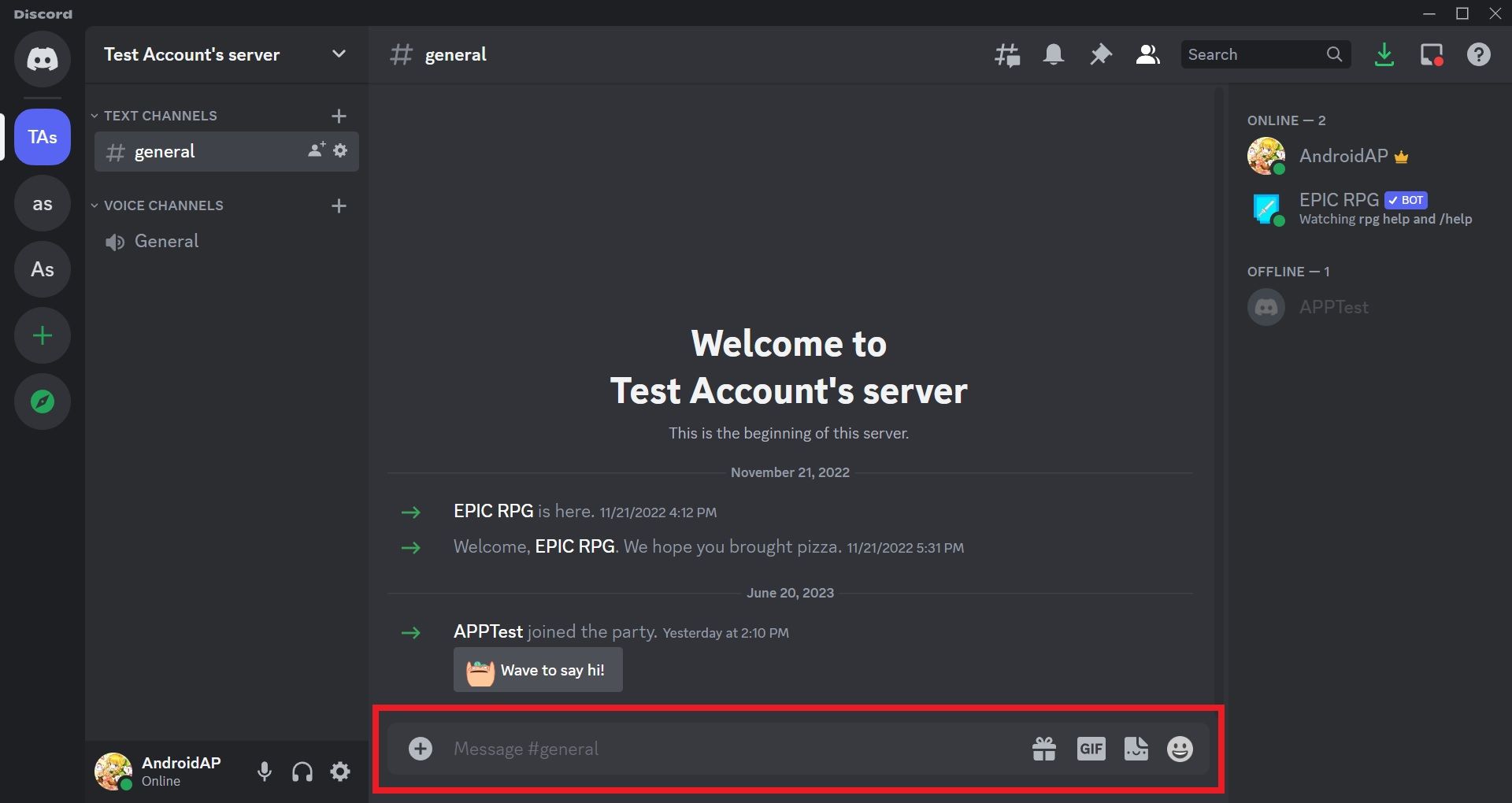
Task: Click the Wave to say hi! button
Action: pyautogui.click(x=538, y=670)
